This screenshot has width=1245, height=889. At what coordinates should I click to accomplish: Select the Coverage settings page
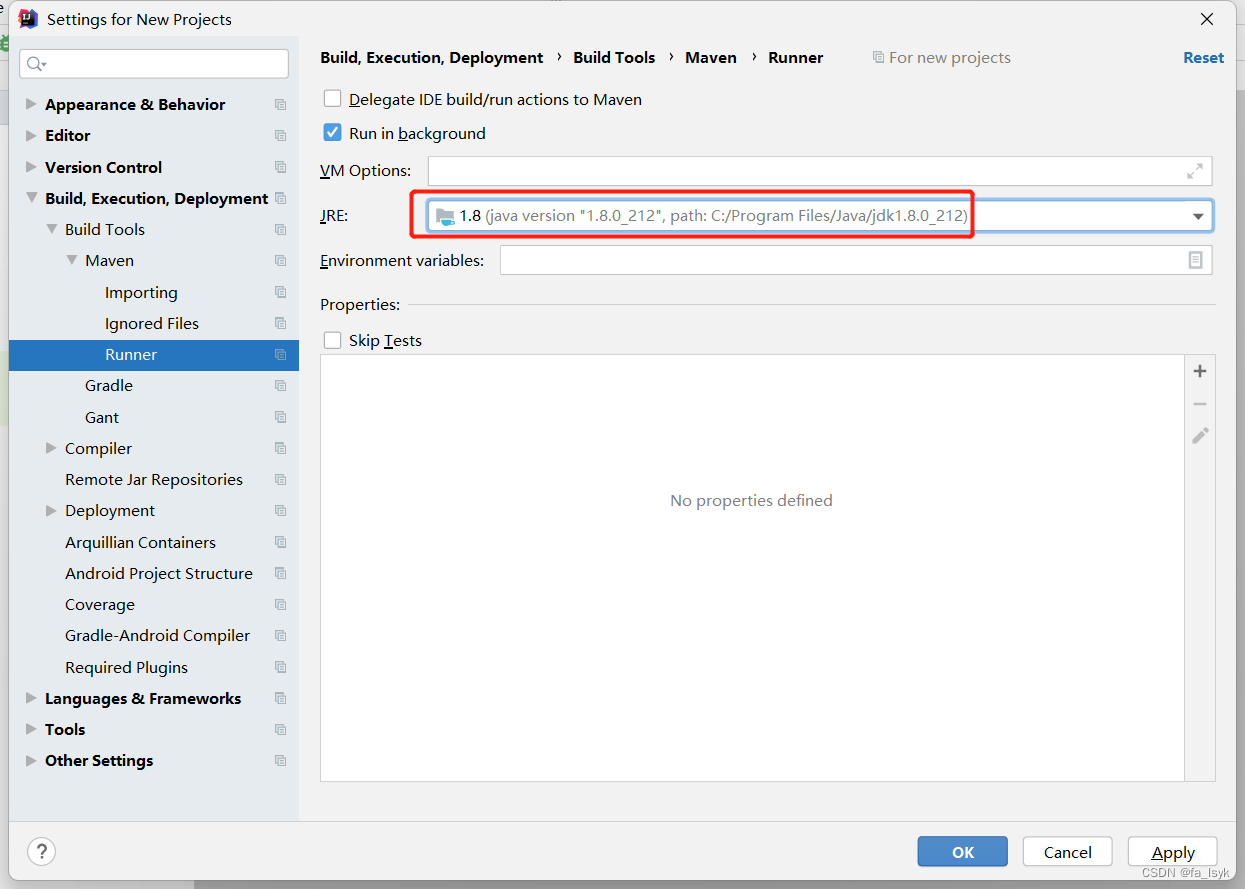[x=100, y=604]
